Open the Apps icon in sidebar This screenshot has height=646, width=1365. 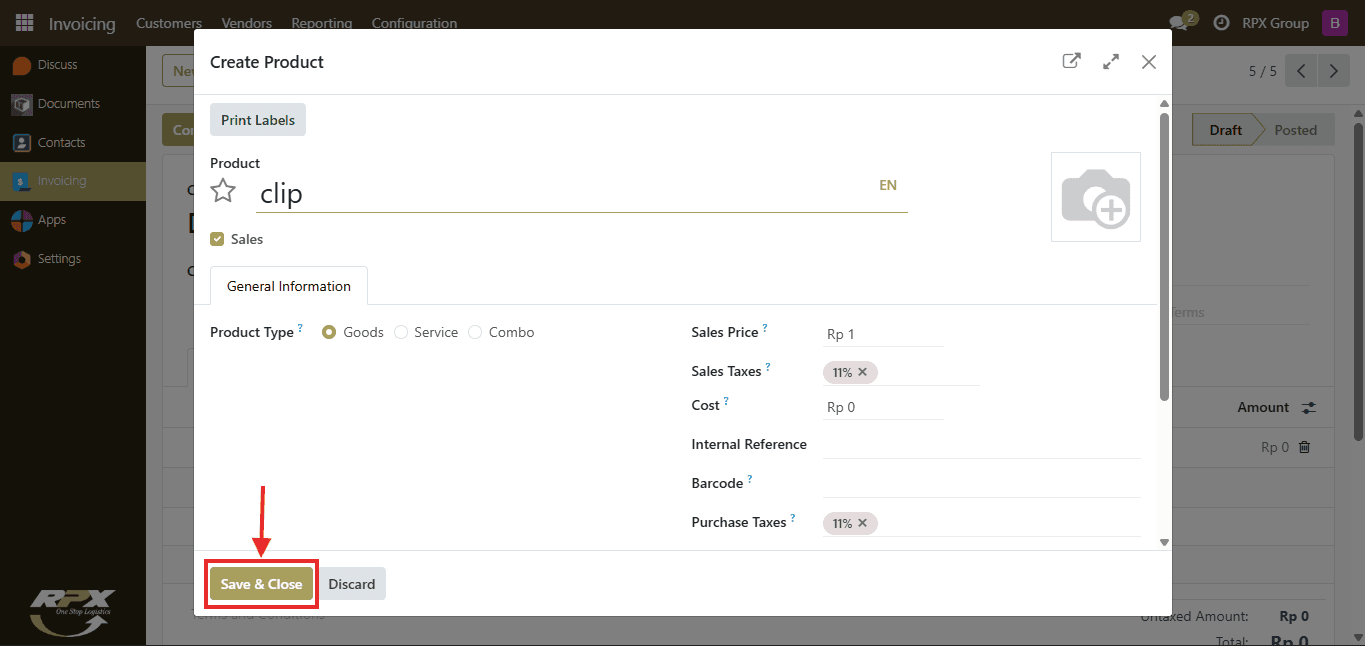point(22,220)
